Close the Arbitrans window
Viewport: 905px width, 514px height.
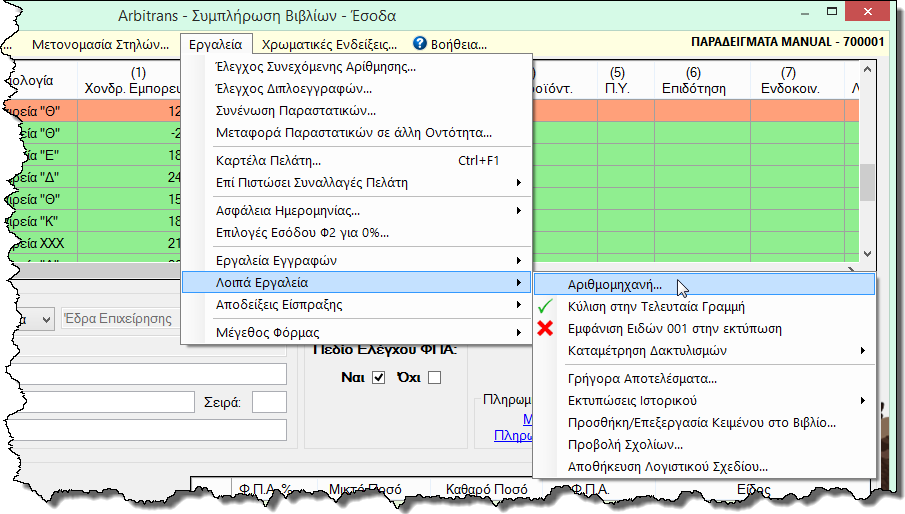coord(867,12)
